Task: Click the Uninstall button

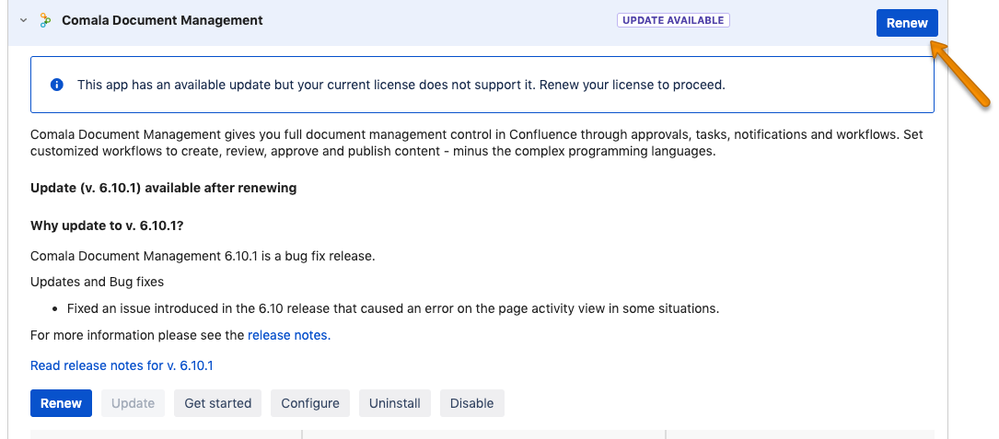Action: point(395,403)
